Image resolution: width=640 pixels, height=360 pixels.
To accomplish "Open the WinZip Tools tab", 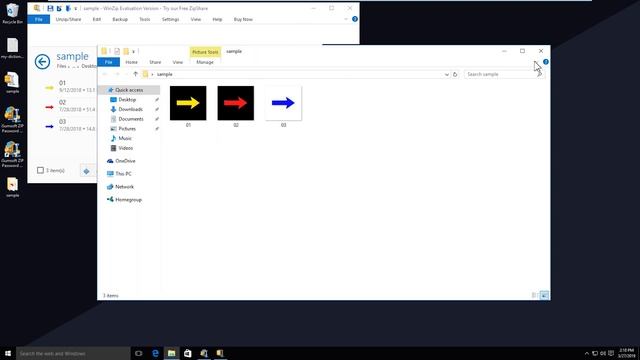I will tap(144, 19).
